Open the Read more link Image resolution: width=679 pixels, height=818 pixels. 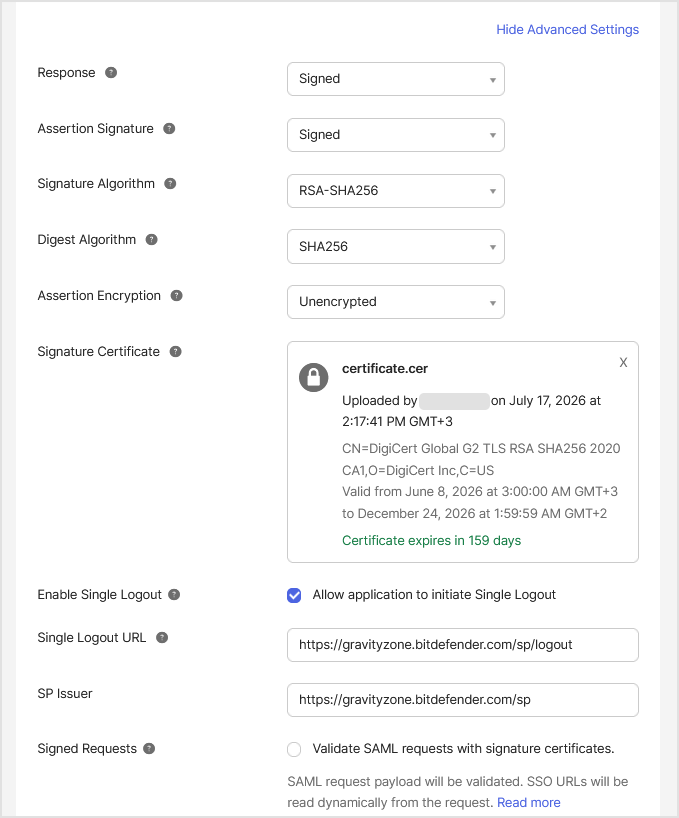[x=529, y=802]
